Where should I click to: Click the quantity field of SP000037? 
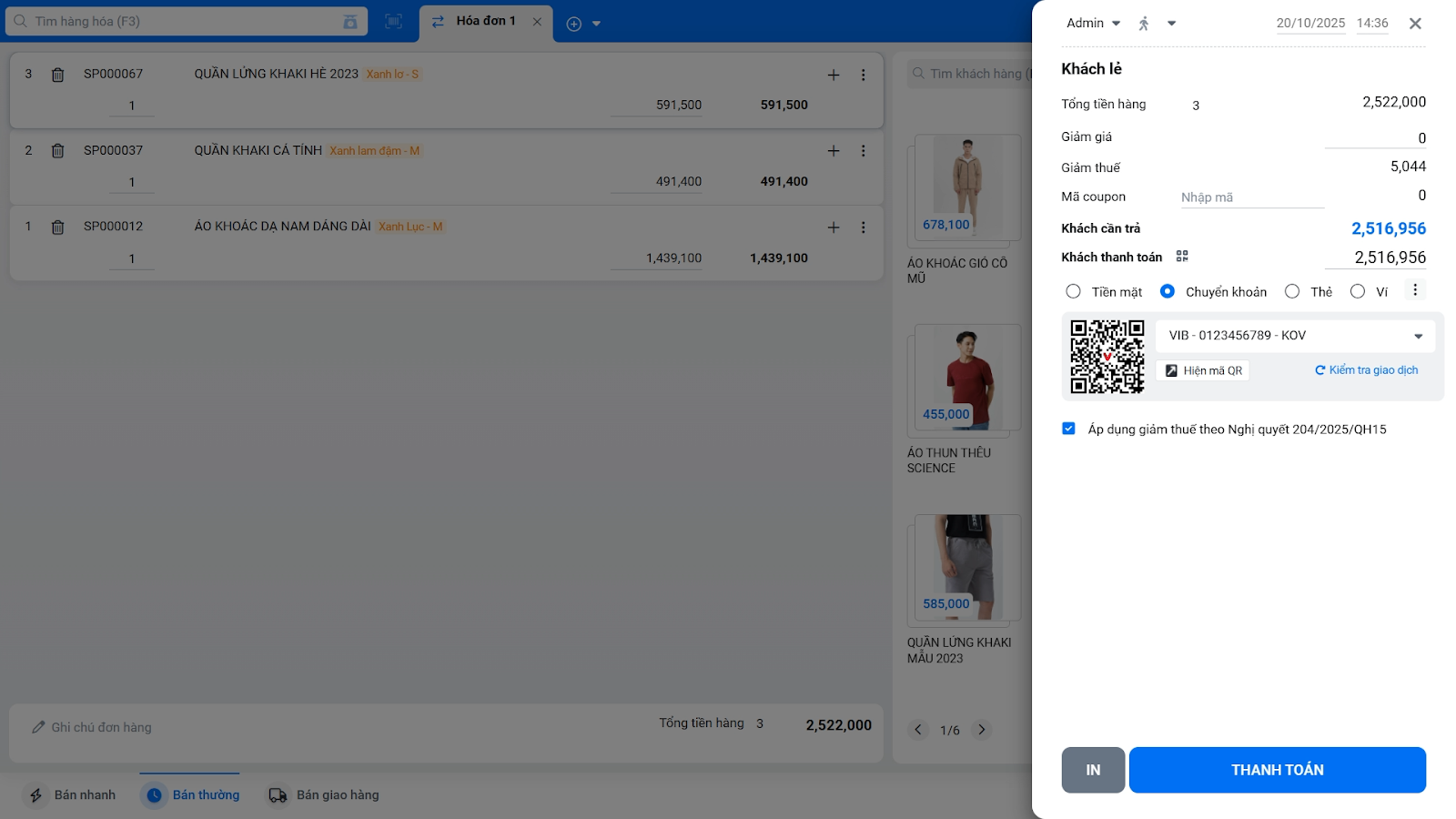(x=132, y=183)
